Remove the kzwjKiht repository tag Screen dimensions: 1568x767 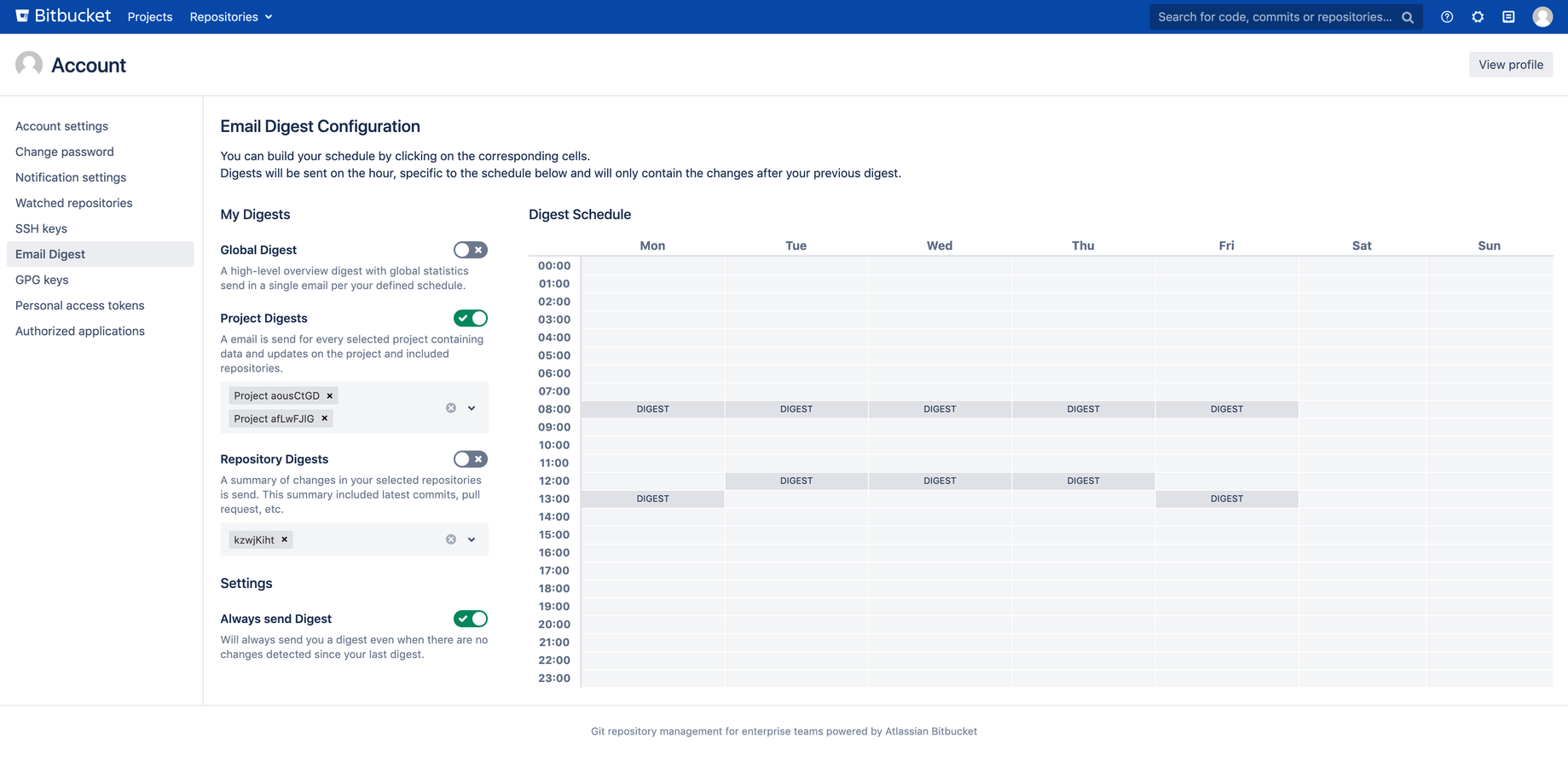285,539
